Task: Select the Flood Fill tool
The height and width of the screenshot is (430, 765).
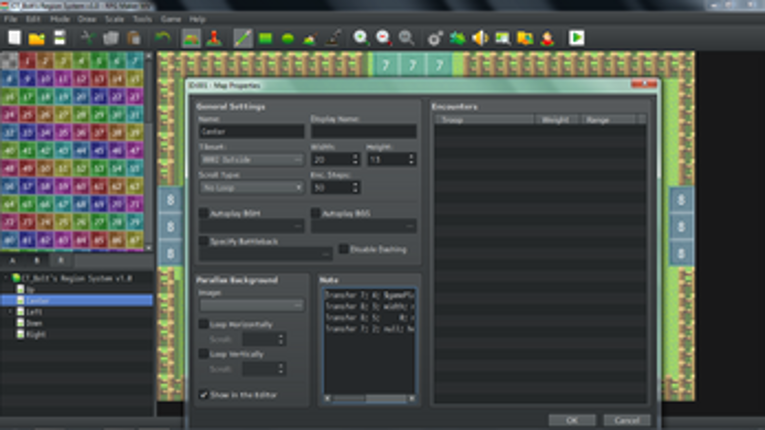Action: (x=310, y=38)
